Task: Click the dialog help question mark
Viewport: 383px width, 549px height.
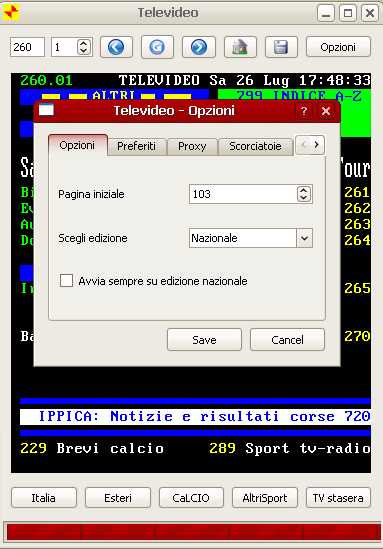Action: coord(304,111)
